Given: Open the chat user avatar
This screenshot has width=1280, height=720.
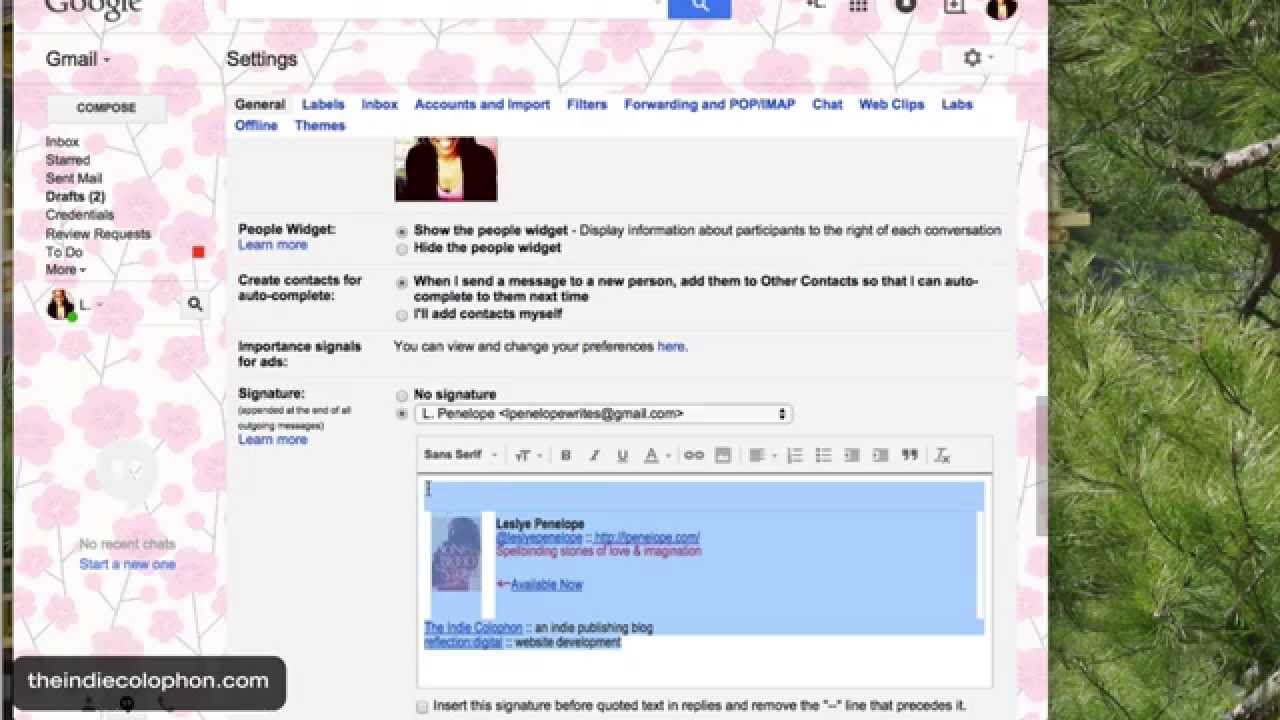Looking at the screenshot, I should click(x=61, y=305).
